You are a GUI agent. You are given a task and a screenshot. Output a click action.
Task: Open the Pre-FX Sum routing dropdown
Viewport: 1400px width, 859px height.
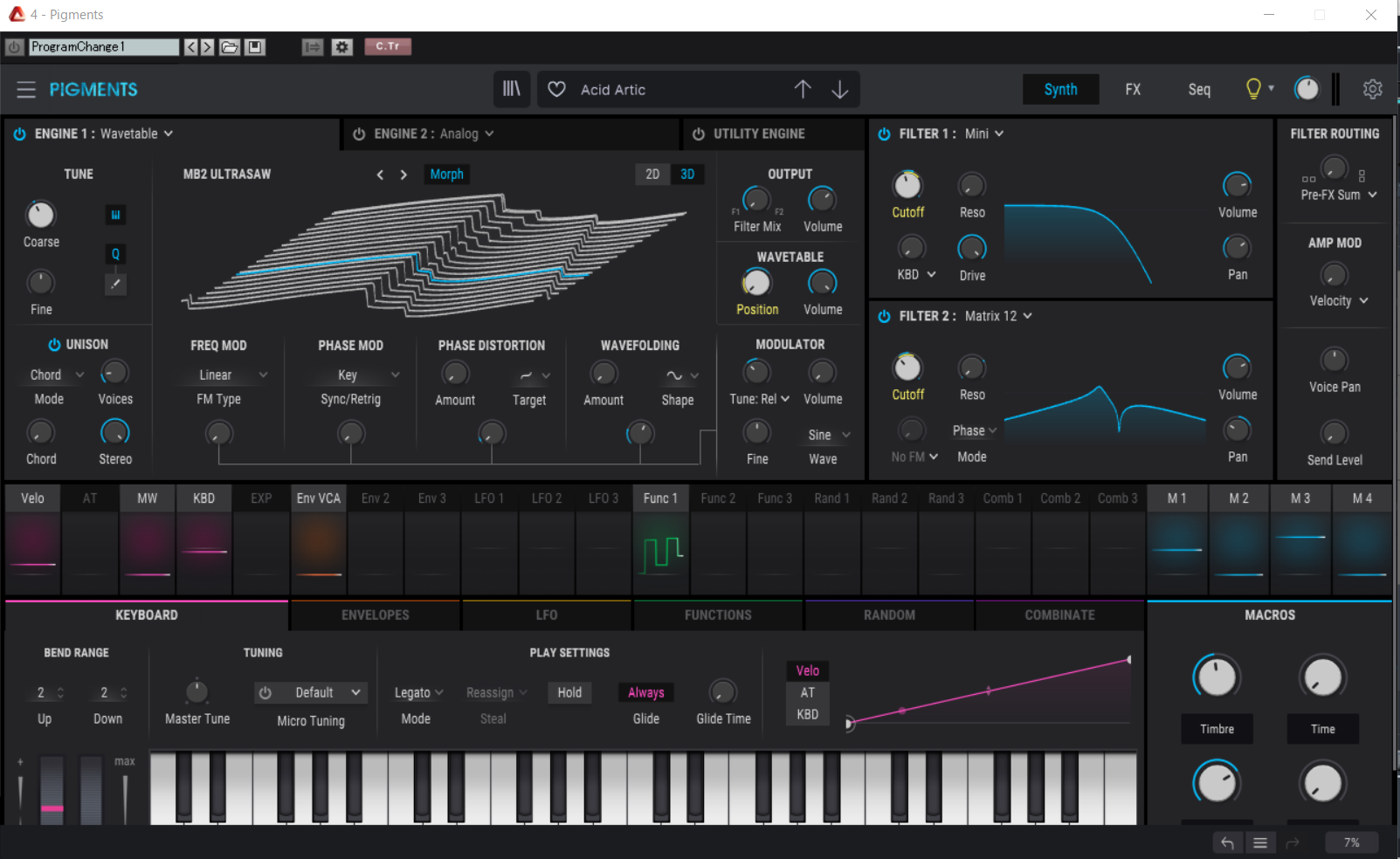point(1339,195)
